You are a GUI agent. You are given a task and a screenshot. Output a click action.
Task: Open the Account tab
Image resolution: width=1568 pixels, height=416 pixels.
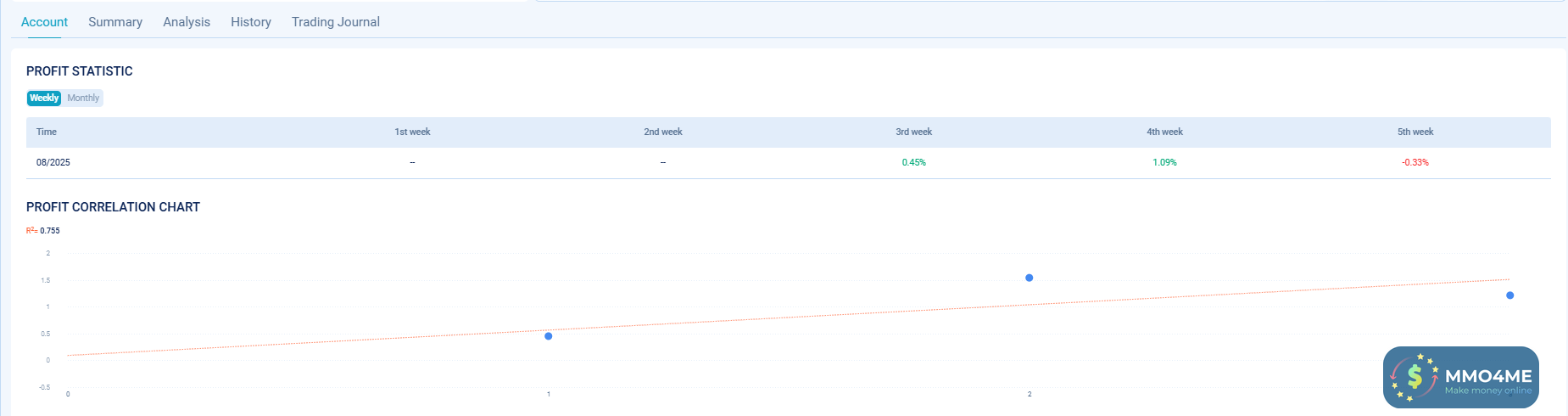pos(44,22)
